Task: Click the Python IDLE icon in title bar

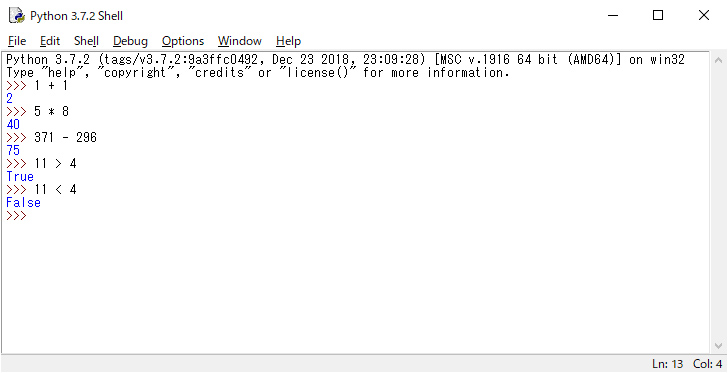Action: click(17, 16)
